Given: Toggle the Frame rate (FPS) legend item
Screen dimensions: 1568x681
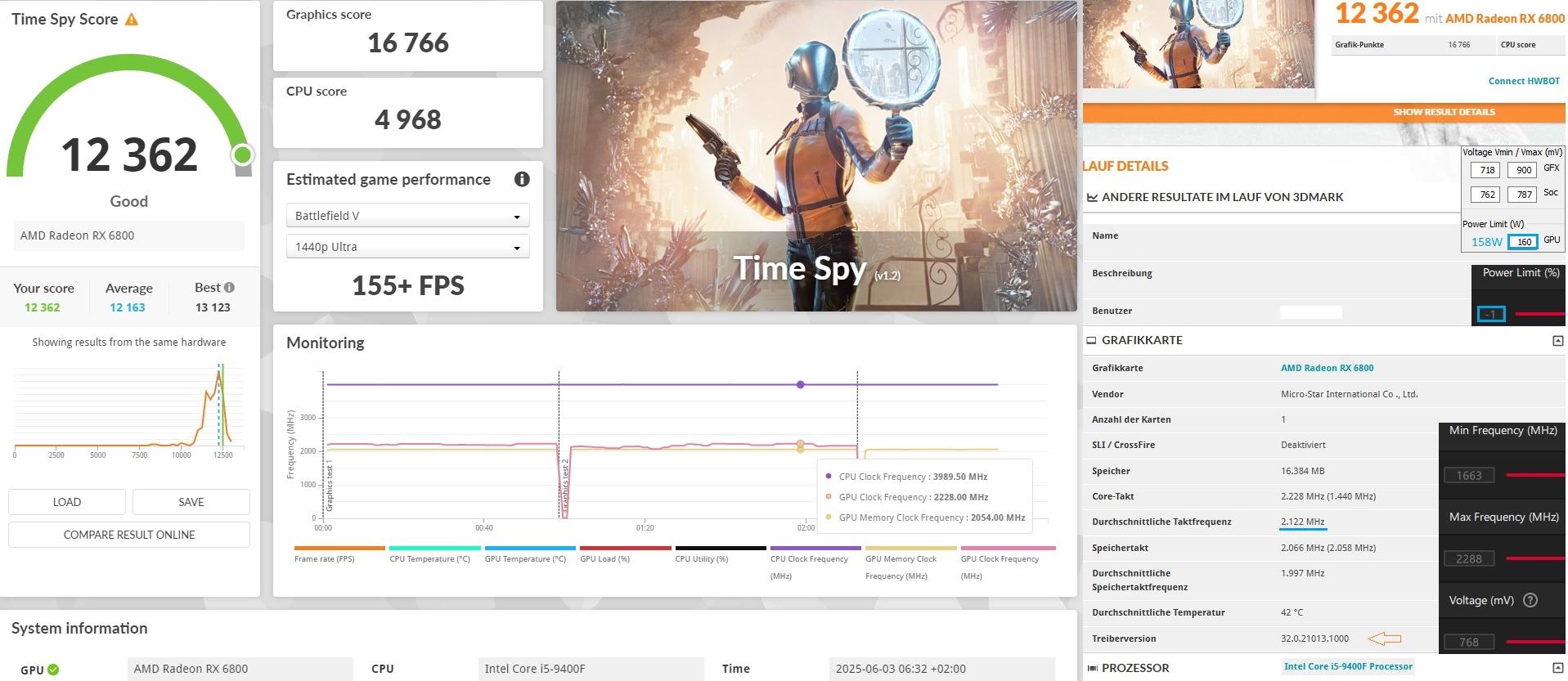Looking at the screenshot, I should coord(339,554).
